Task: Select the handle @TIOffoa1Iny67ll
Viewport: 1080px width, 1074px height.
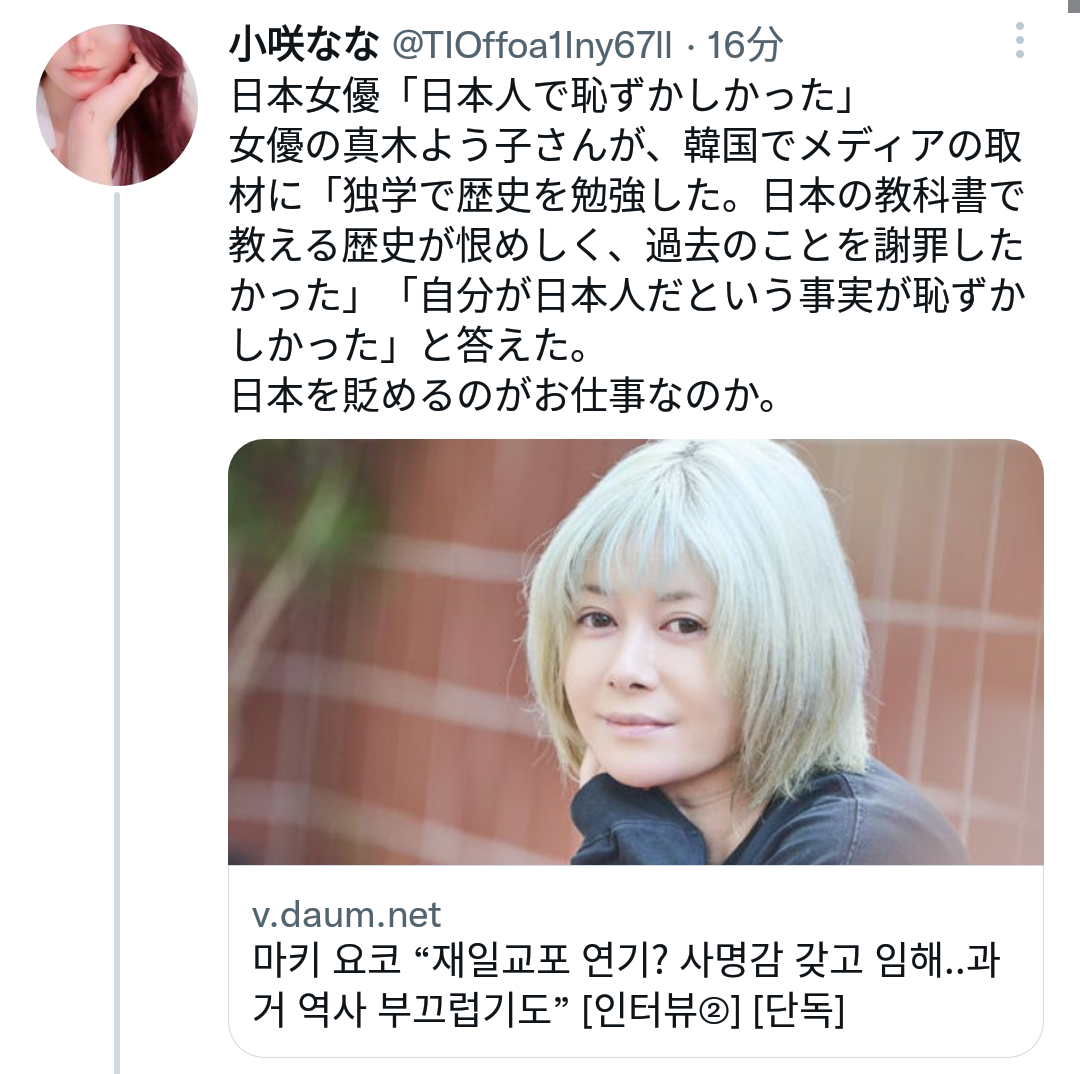Action: point(532,45)
